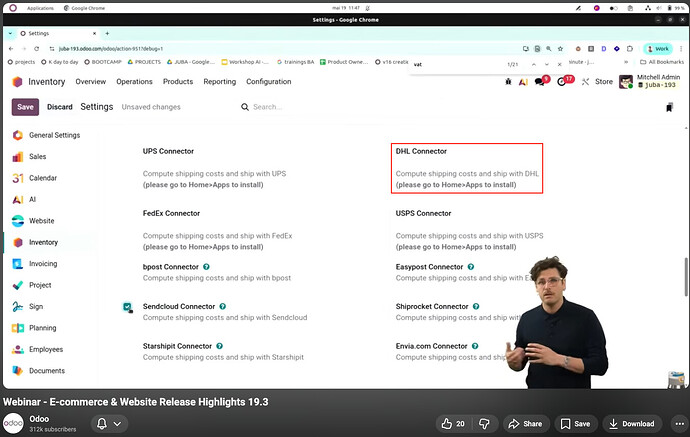Click the Discard button

point(59,107)
